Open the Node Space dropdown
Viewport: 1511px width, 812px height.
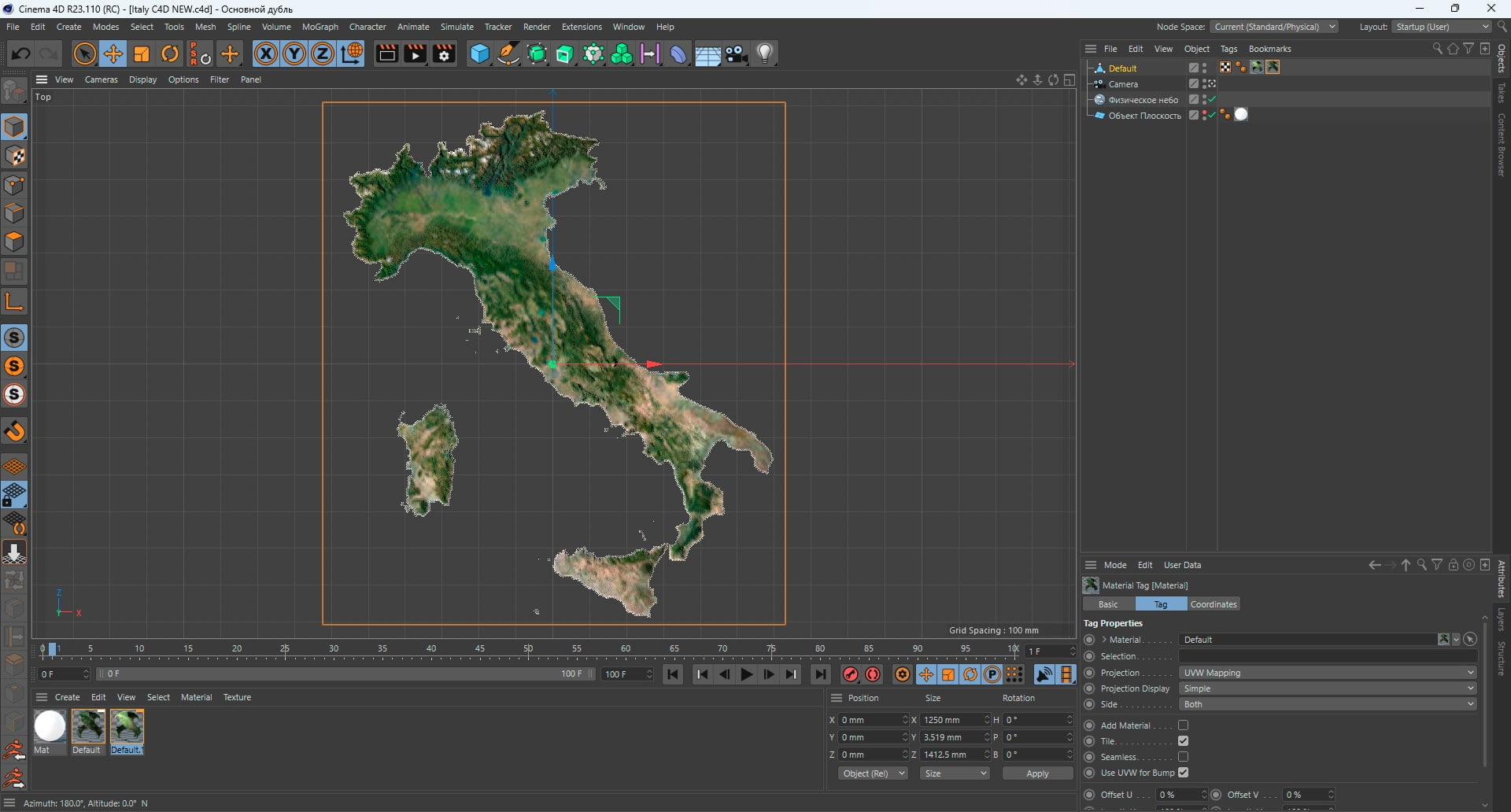pos(1274,27)
